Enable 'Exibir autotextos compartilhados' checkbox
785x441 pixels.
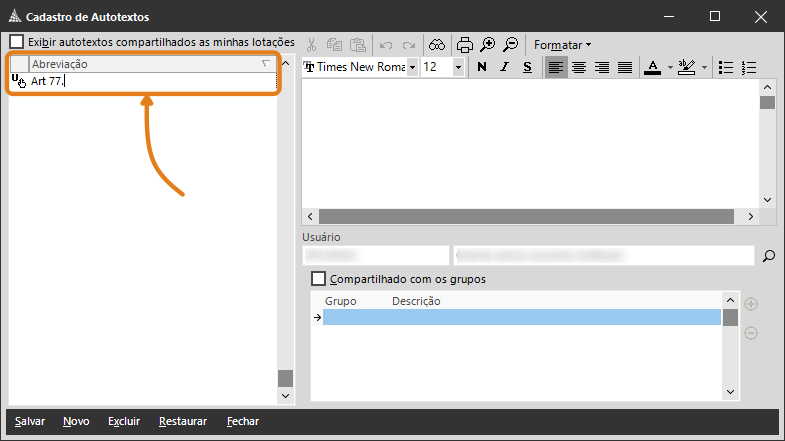coord(17,42)
